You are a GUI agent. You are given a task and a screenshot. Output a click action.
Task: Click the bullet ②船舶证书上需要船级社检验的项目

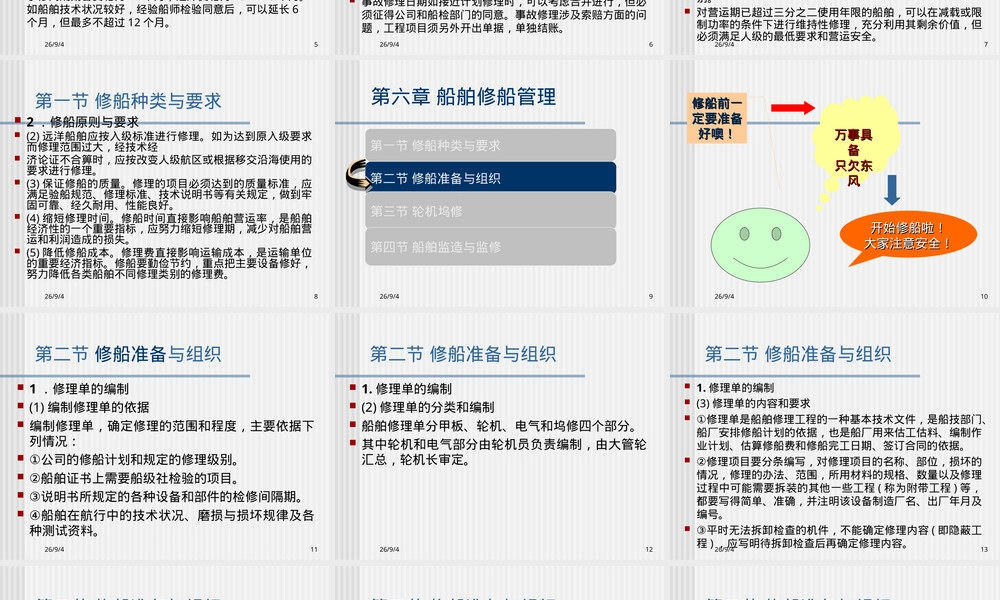[x=135, y=478]
